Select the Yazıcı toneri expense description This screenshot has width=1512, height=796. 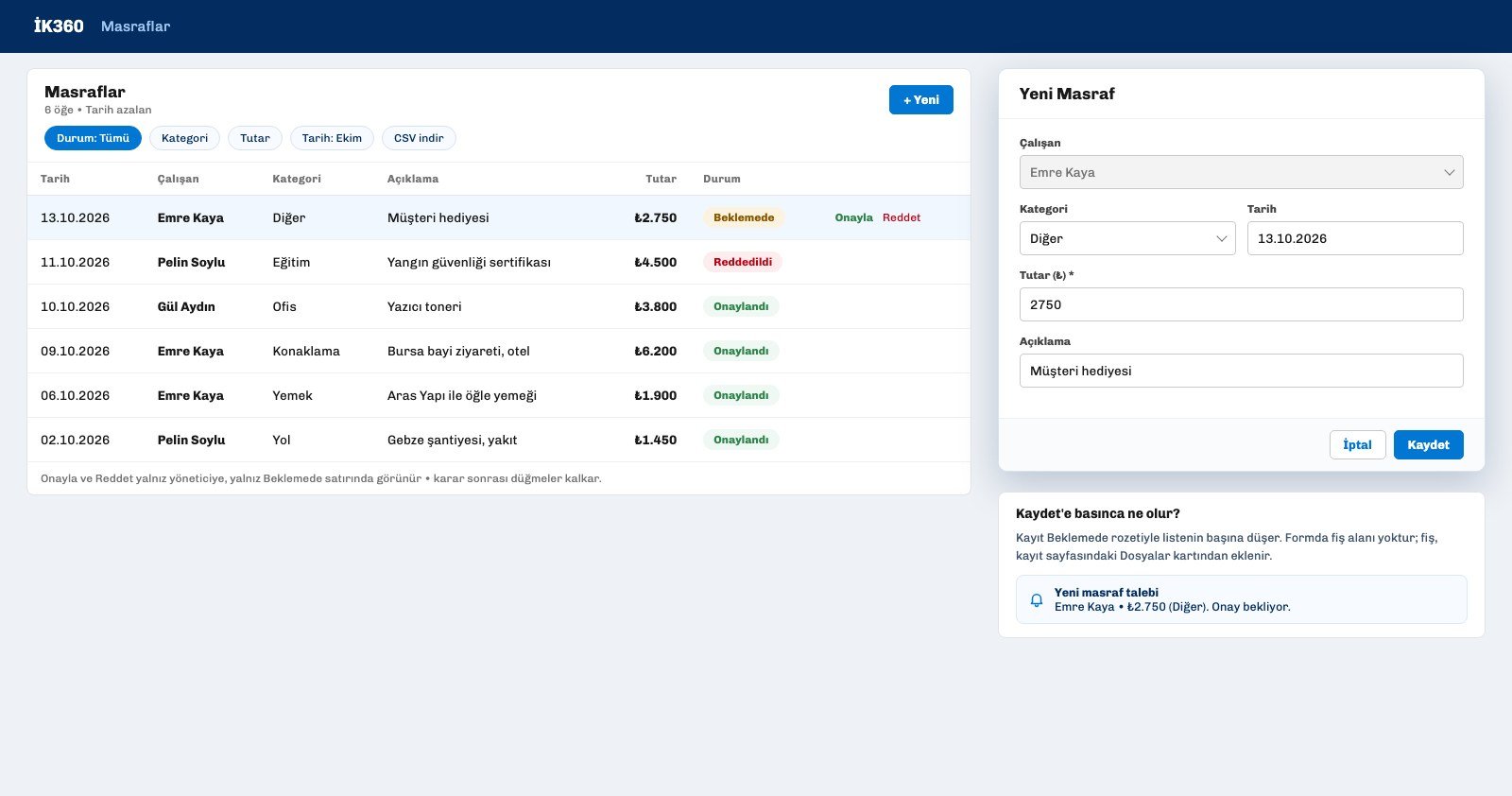[x=424, y=306]
